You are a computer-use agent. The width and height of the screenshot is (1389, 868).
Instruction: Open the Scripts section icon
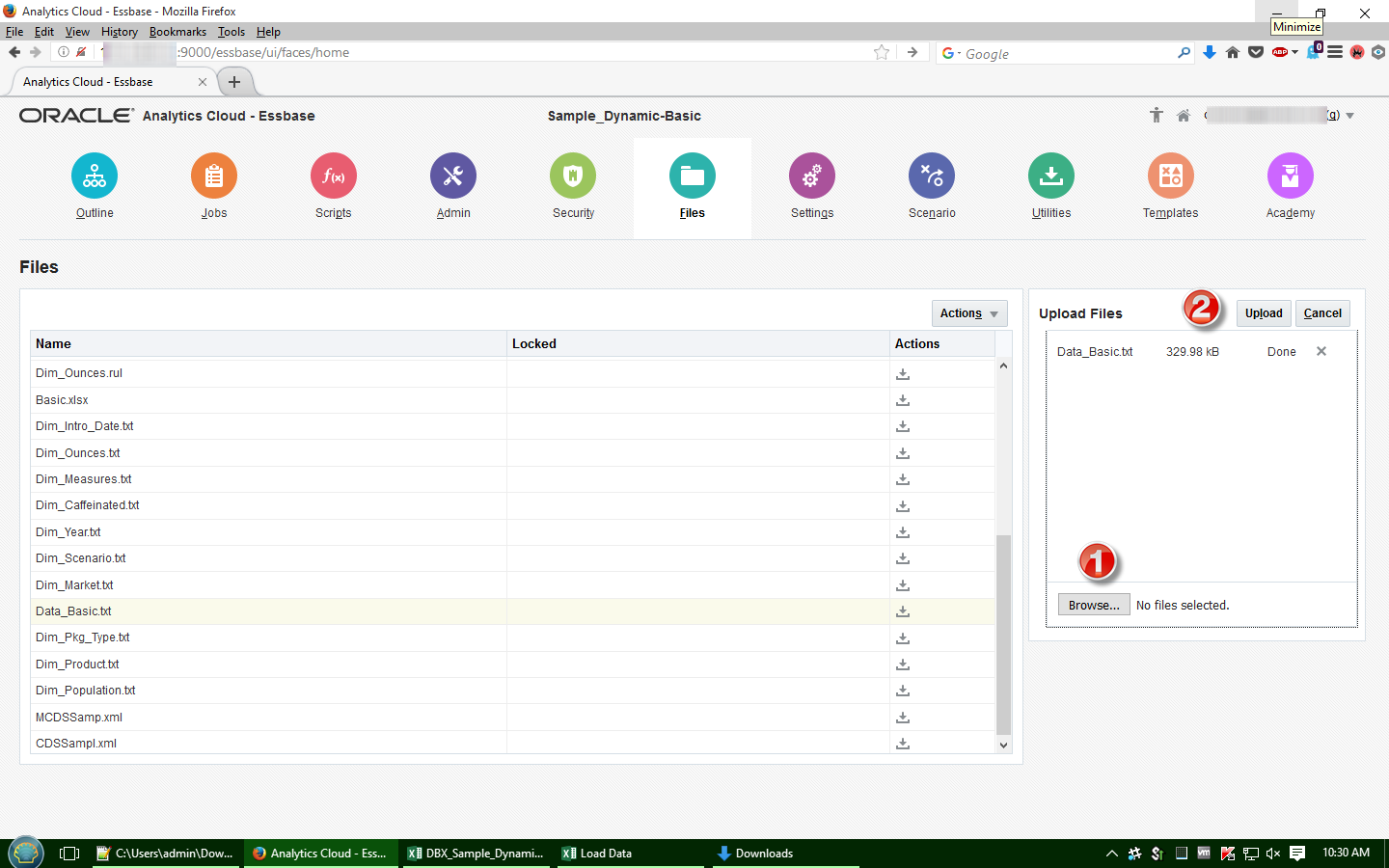click(x=334, y=176)
